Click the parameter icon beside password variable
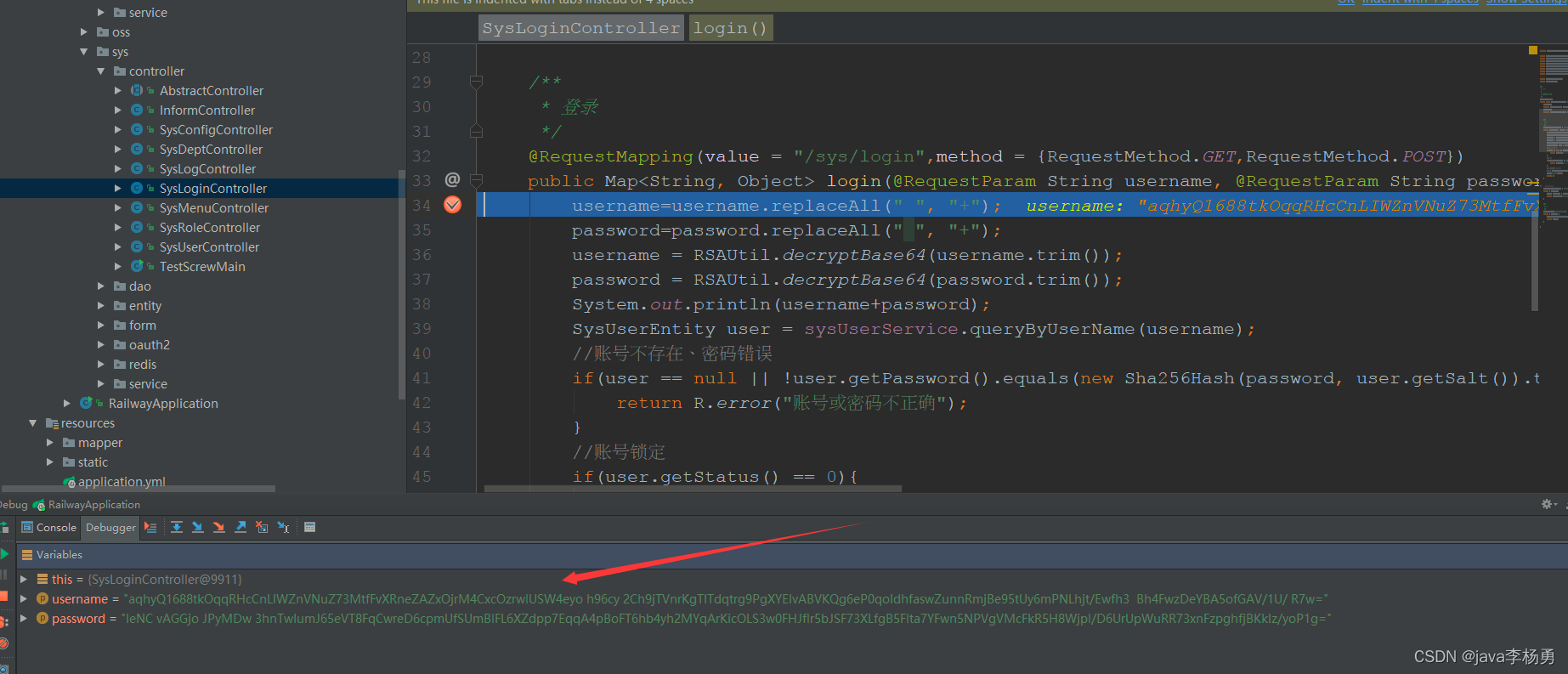This screenshot has width=1568, height=674. [x=42, y=618]
